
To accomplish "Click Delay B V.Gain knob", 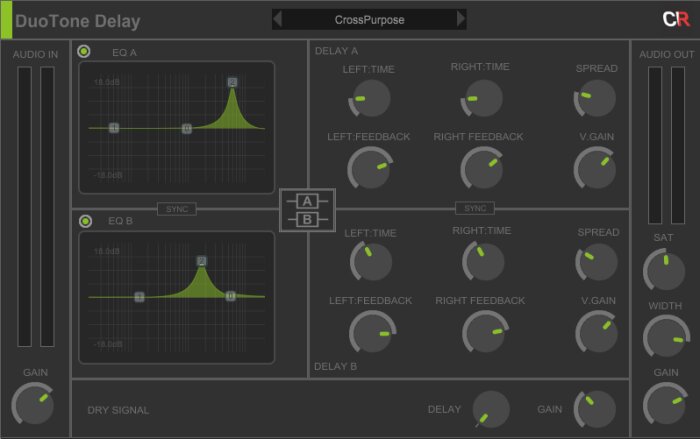I will [x=597, y=332].
